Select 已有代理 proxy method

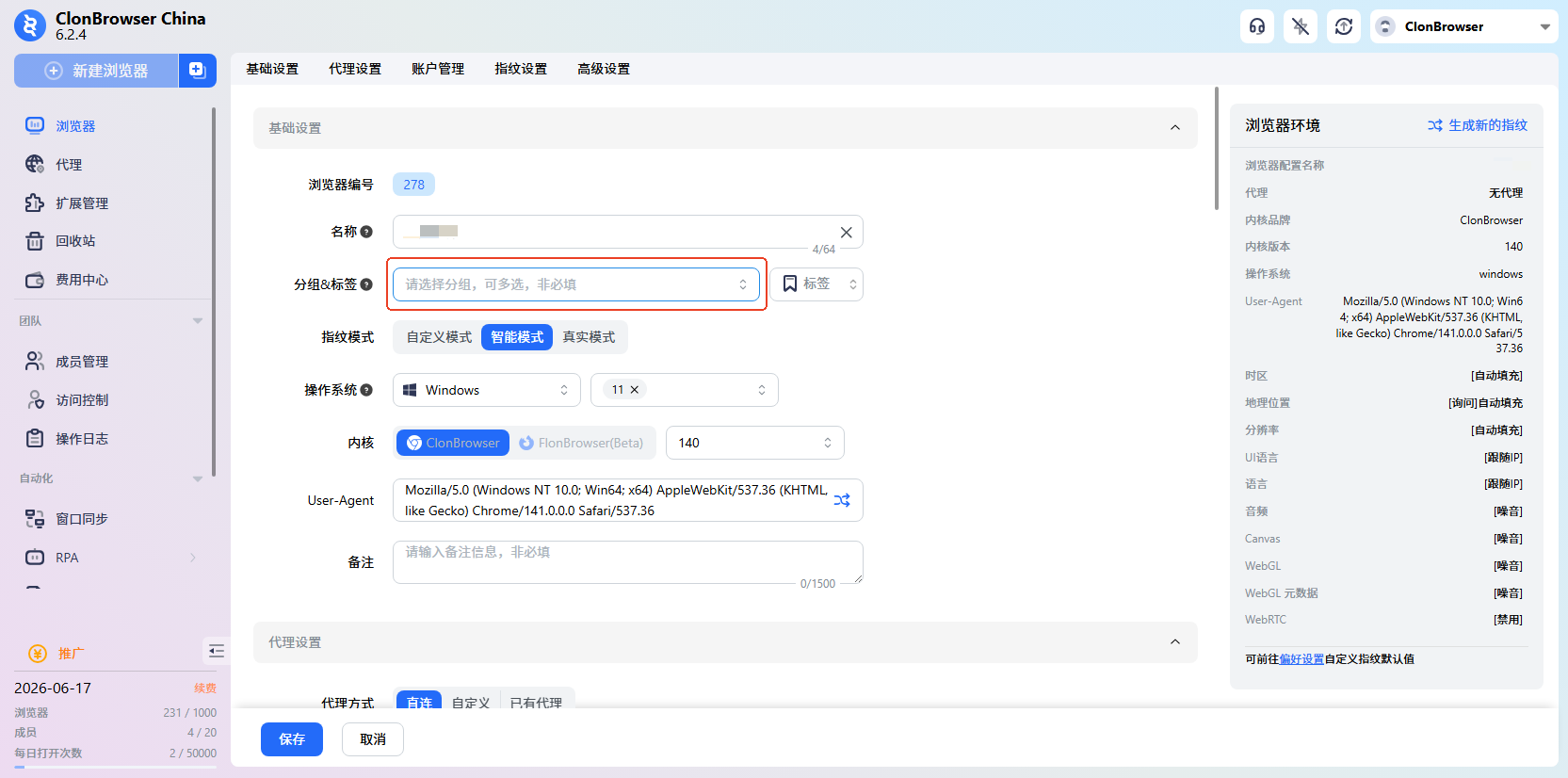pos(536,703)
